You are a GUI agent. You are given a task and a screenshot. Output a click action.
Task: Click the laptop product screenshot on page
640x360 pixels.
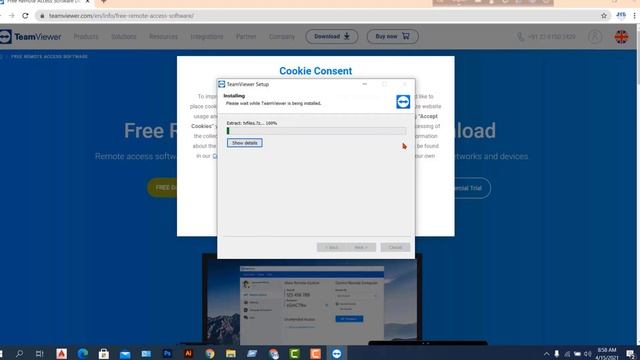(x=312, y=300)
